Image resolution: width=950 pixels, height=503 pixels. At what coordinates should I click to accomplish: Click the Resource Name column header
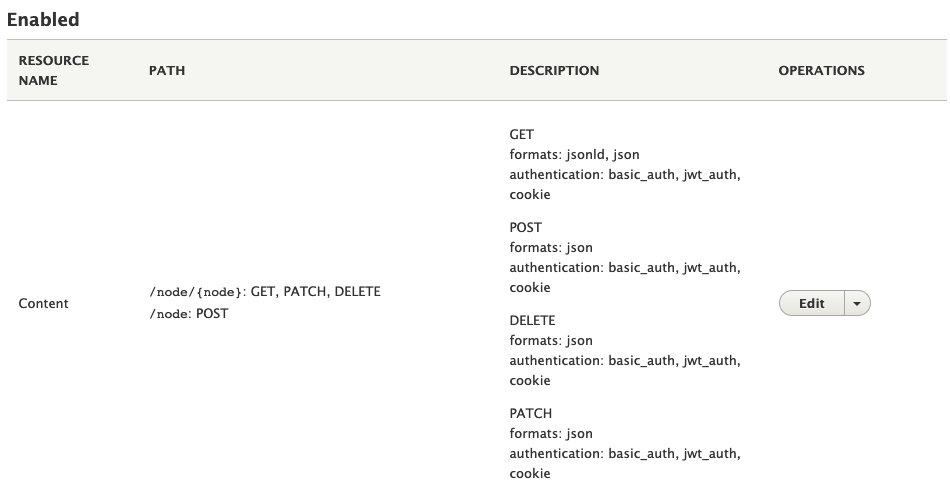tap(54, 71)
